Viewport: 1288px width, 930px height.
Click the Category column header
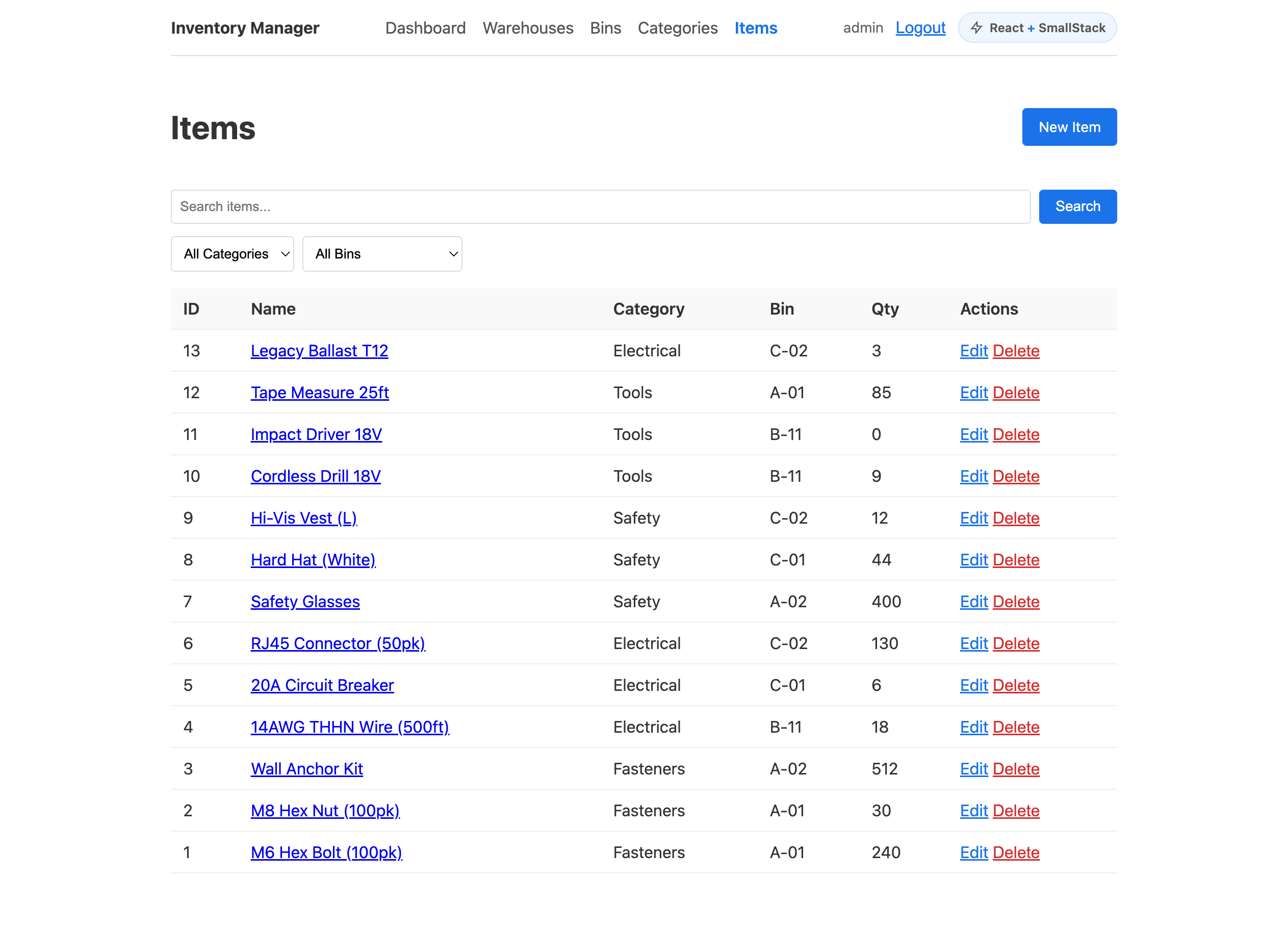pyautogui.click(x=649, y=309)
